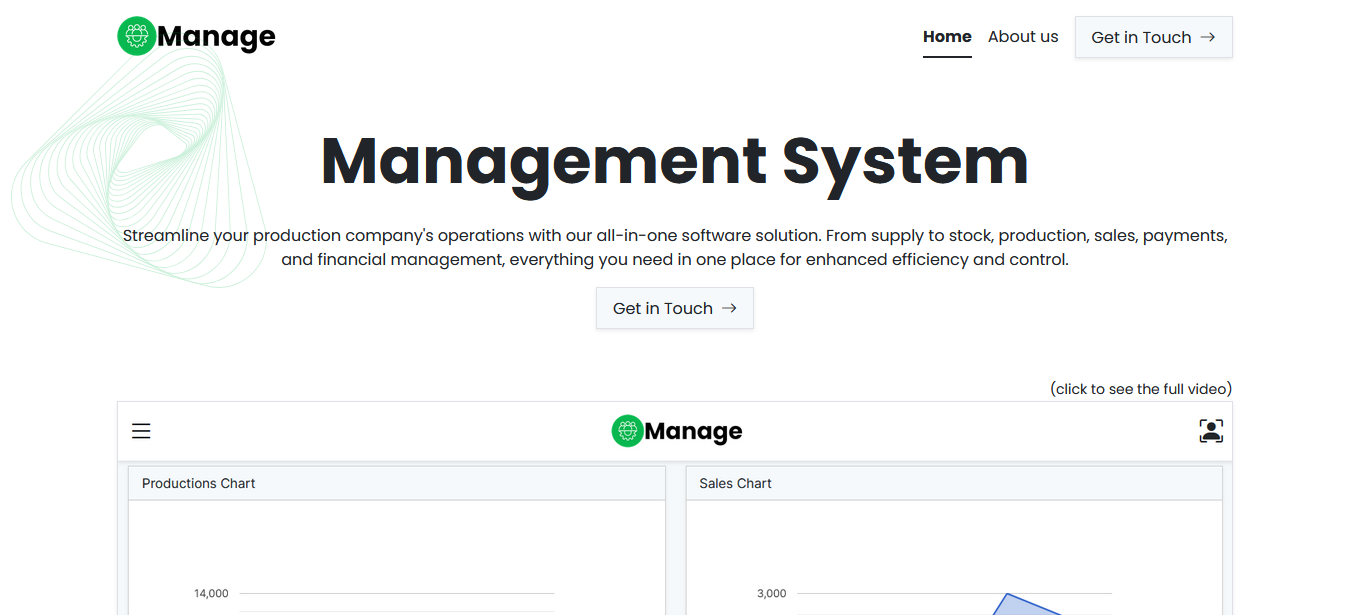Viewport: 1349px width, 615px height.
Task: Click the user profile icon in the dashboard preview
Action: (1211, 430)
